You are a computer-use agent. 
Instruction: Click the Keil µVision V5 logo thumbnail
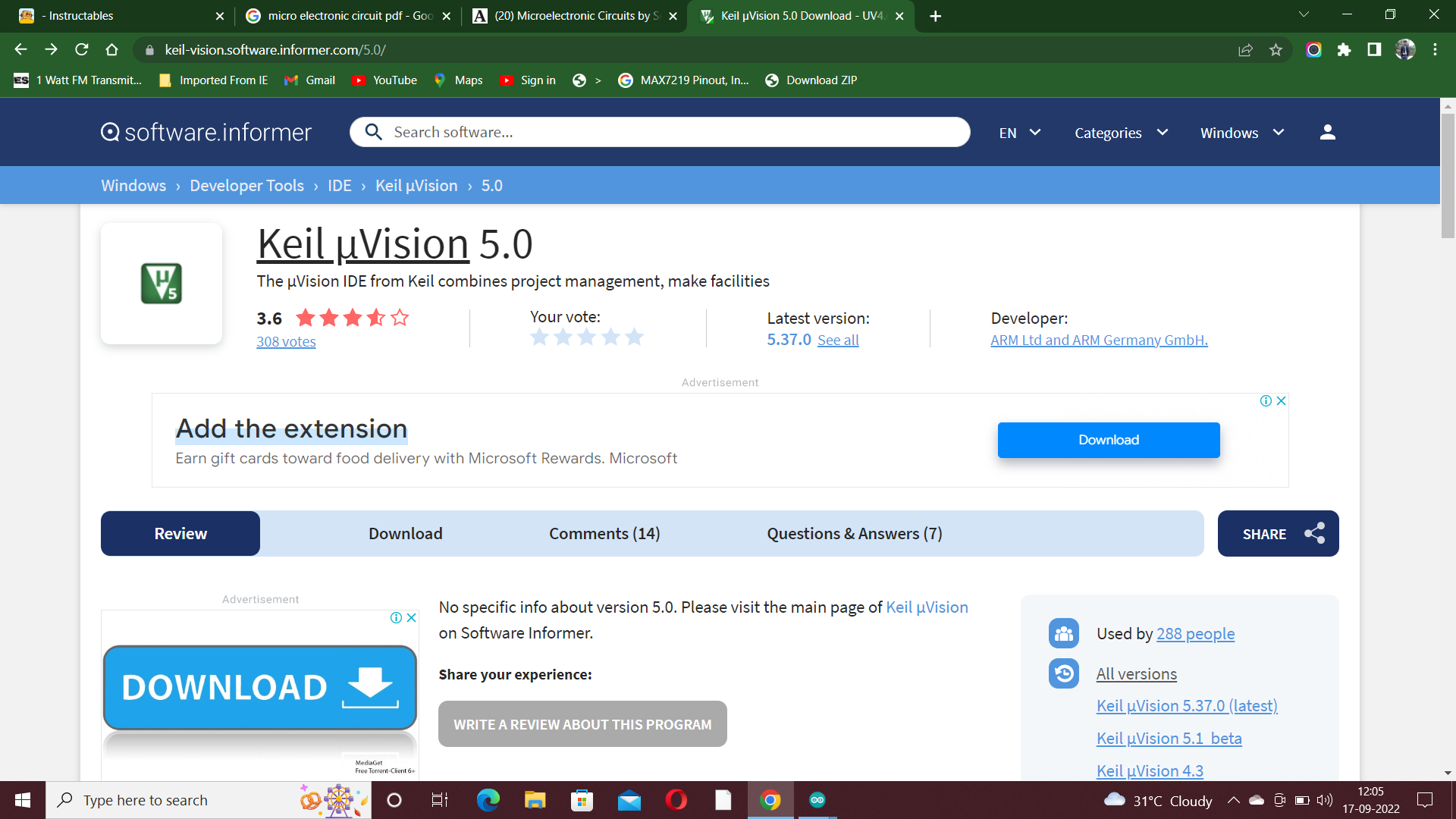click(162, 284)
